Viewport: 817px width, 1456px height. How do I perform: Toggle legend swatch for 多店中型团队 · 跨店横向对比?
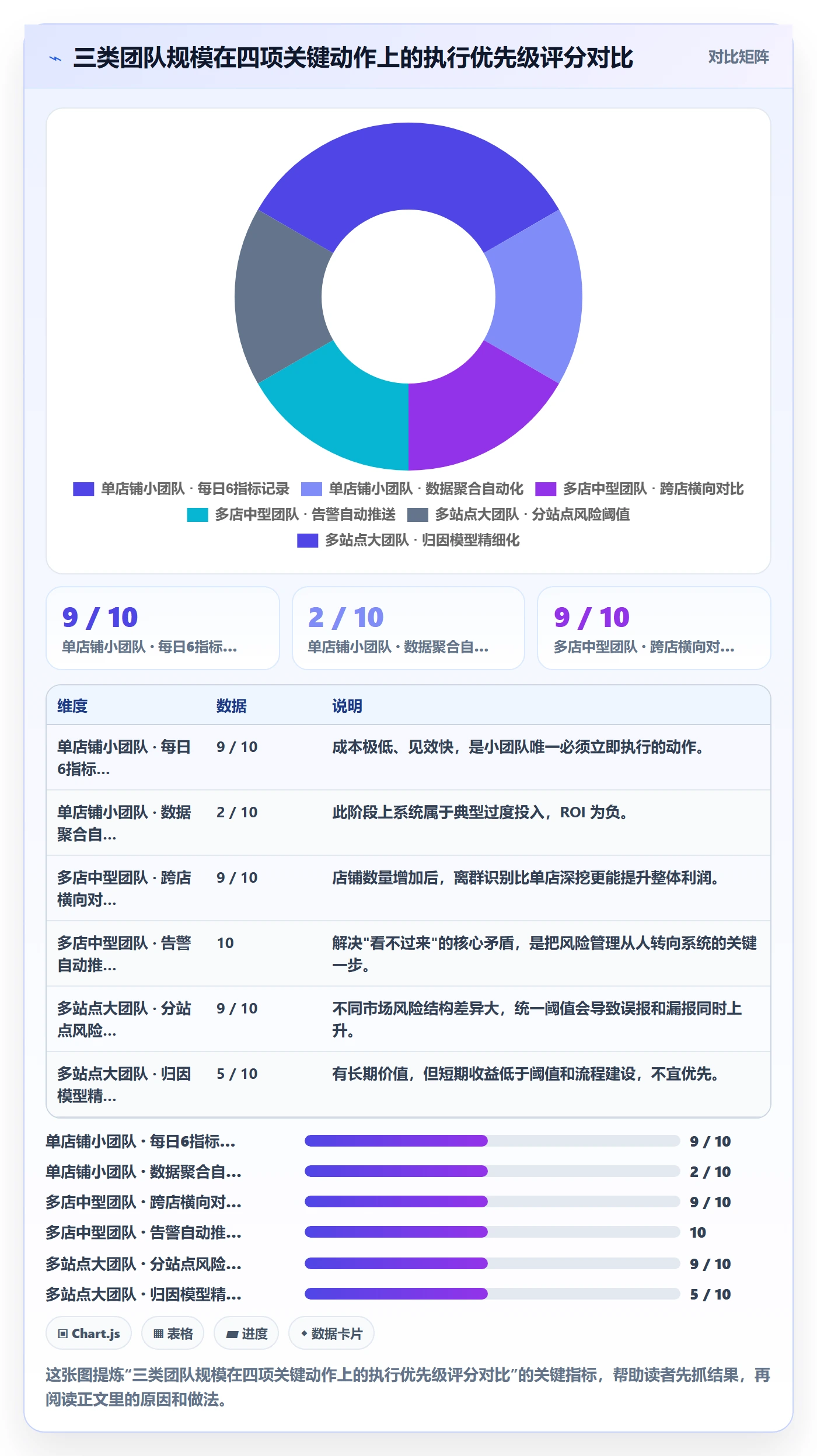(546, 489)
